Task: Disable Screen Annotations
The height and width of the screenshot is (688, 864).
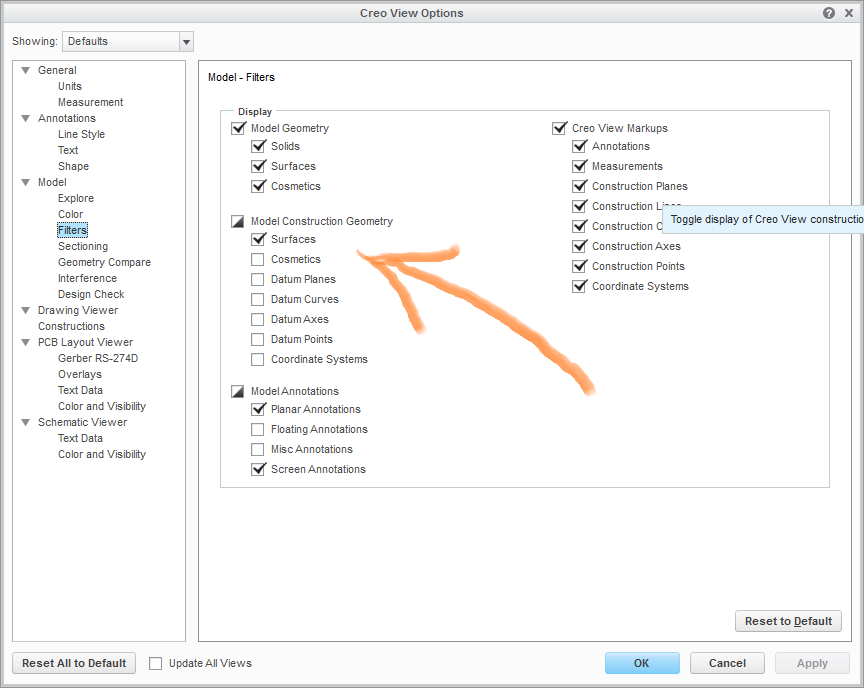Action: pyautogui.click(x=258, y=469)
